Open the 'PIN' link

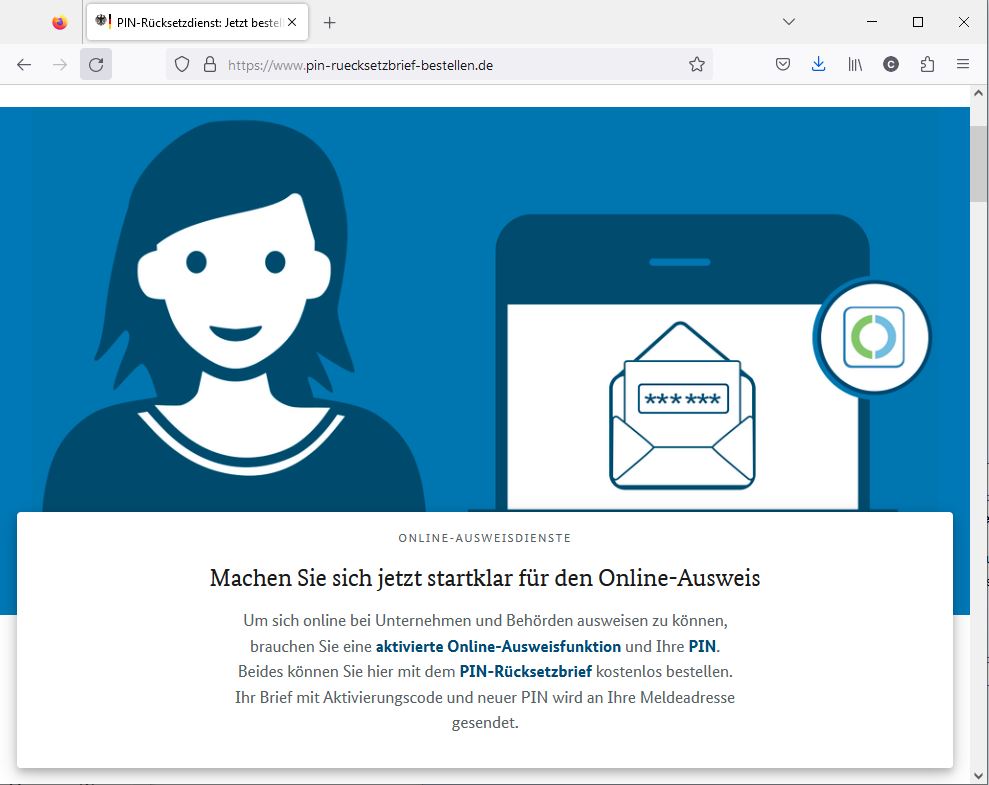(x=702, y=646)
